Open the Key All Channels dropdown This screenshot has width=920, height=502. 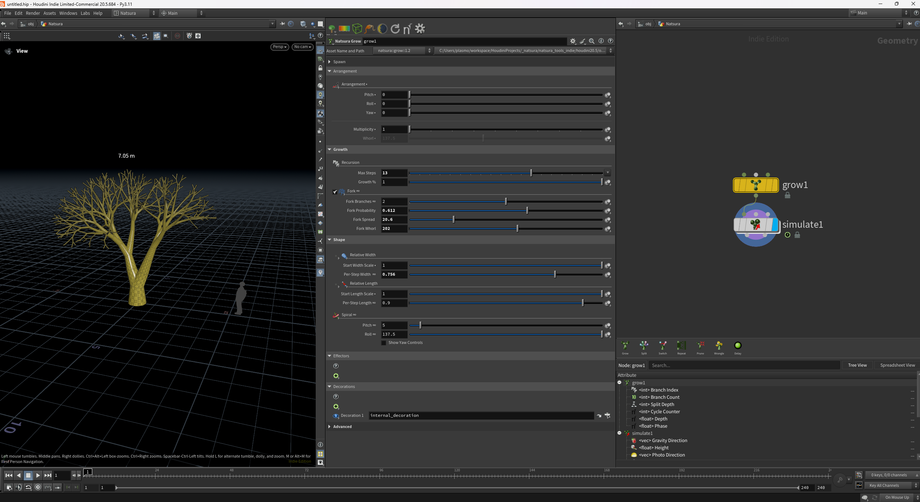[x=888, y=485]
